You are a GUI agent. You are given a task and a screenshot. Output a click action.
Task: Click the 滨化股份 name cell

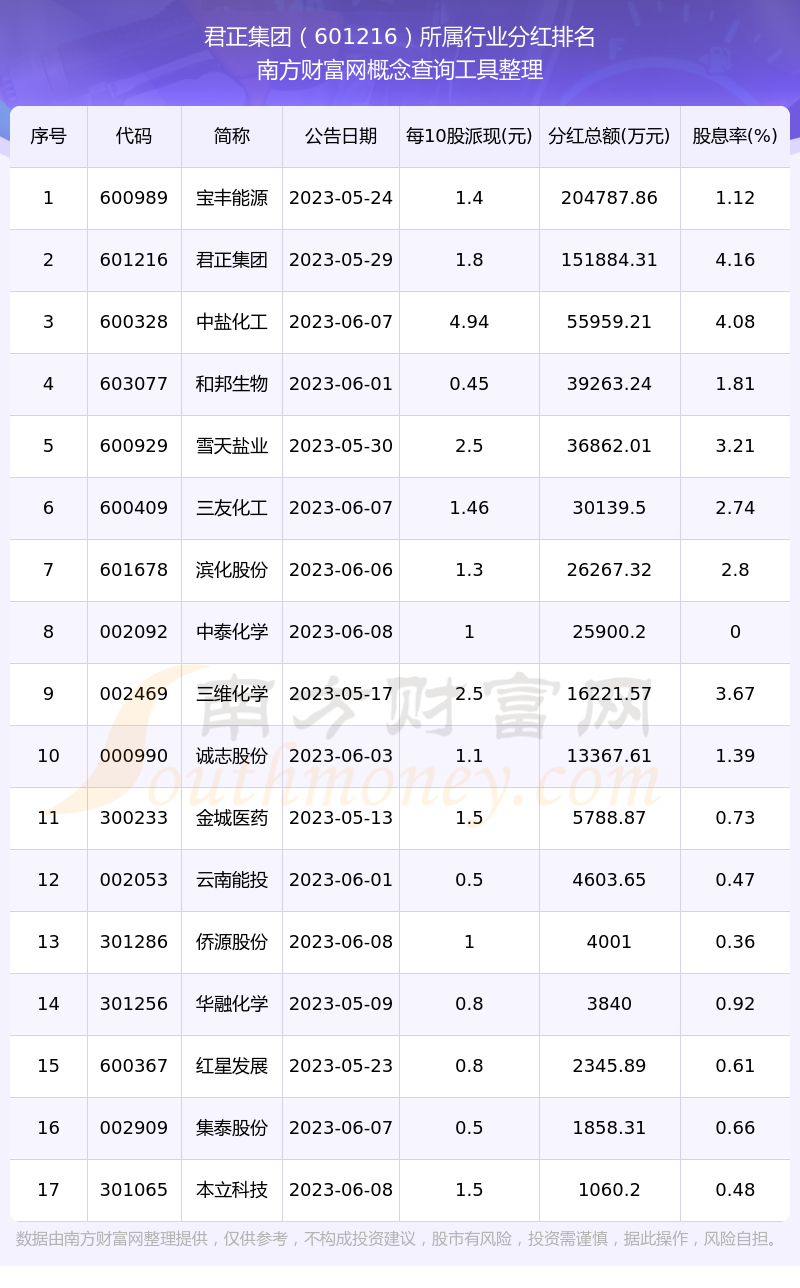[x=232, y=570]
